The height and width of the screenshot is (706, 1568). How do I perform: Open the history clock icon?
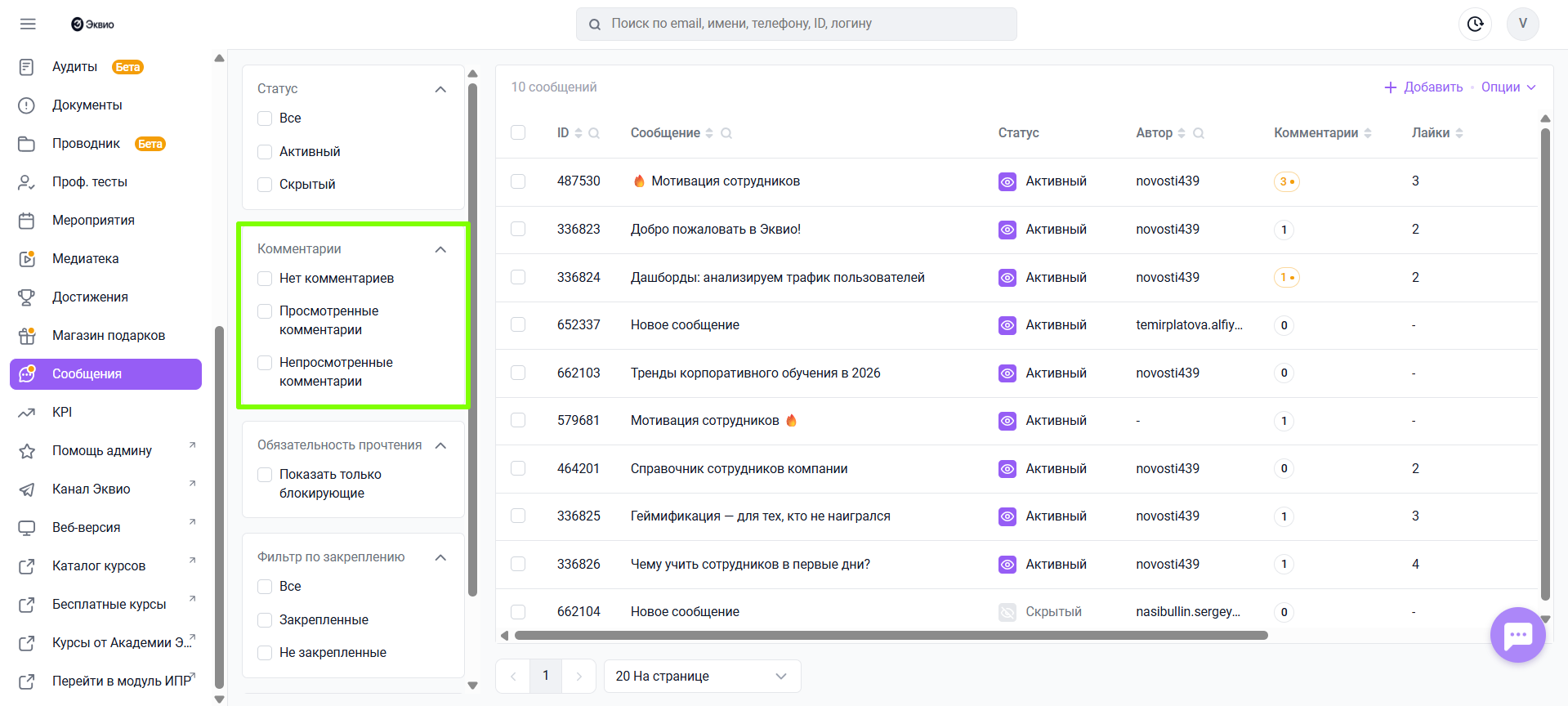tap(1475, 24)
